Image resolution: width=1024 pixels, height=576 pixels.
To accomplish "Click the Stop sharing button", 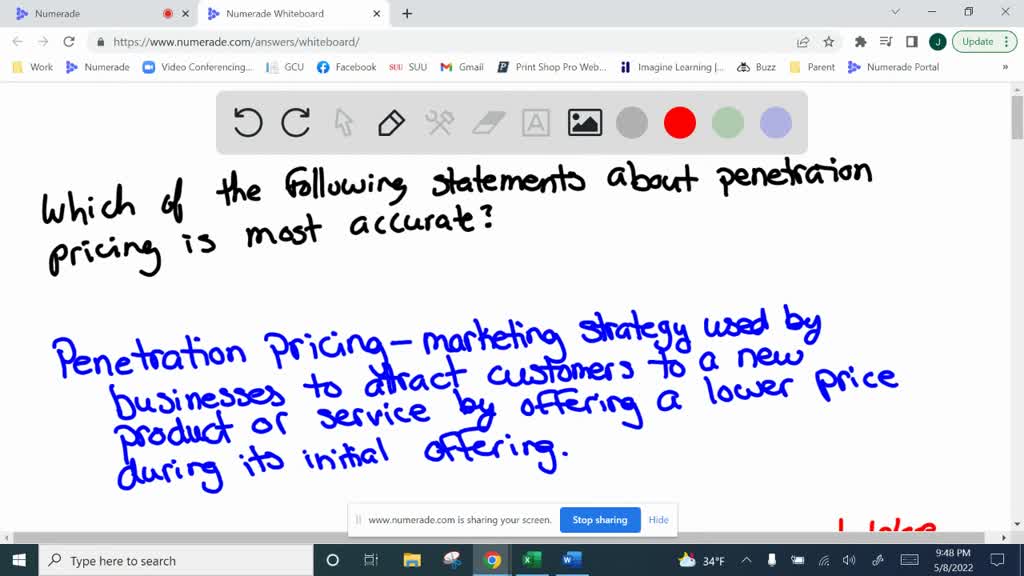I will pos(600,520).
